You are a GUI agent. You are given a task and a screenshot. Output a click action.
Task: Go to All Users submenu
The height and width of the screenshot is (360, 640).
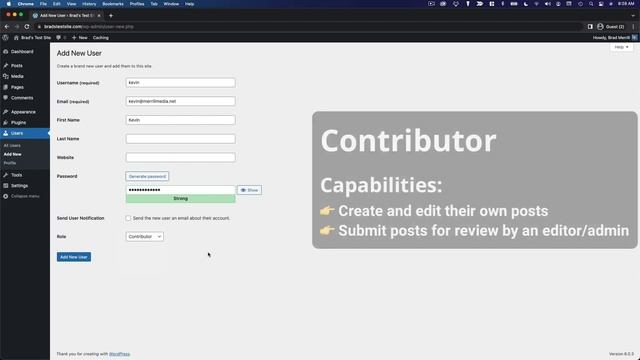[12, 146]
